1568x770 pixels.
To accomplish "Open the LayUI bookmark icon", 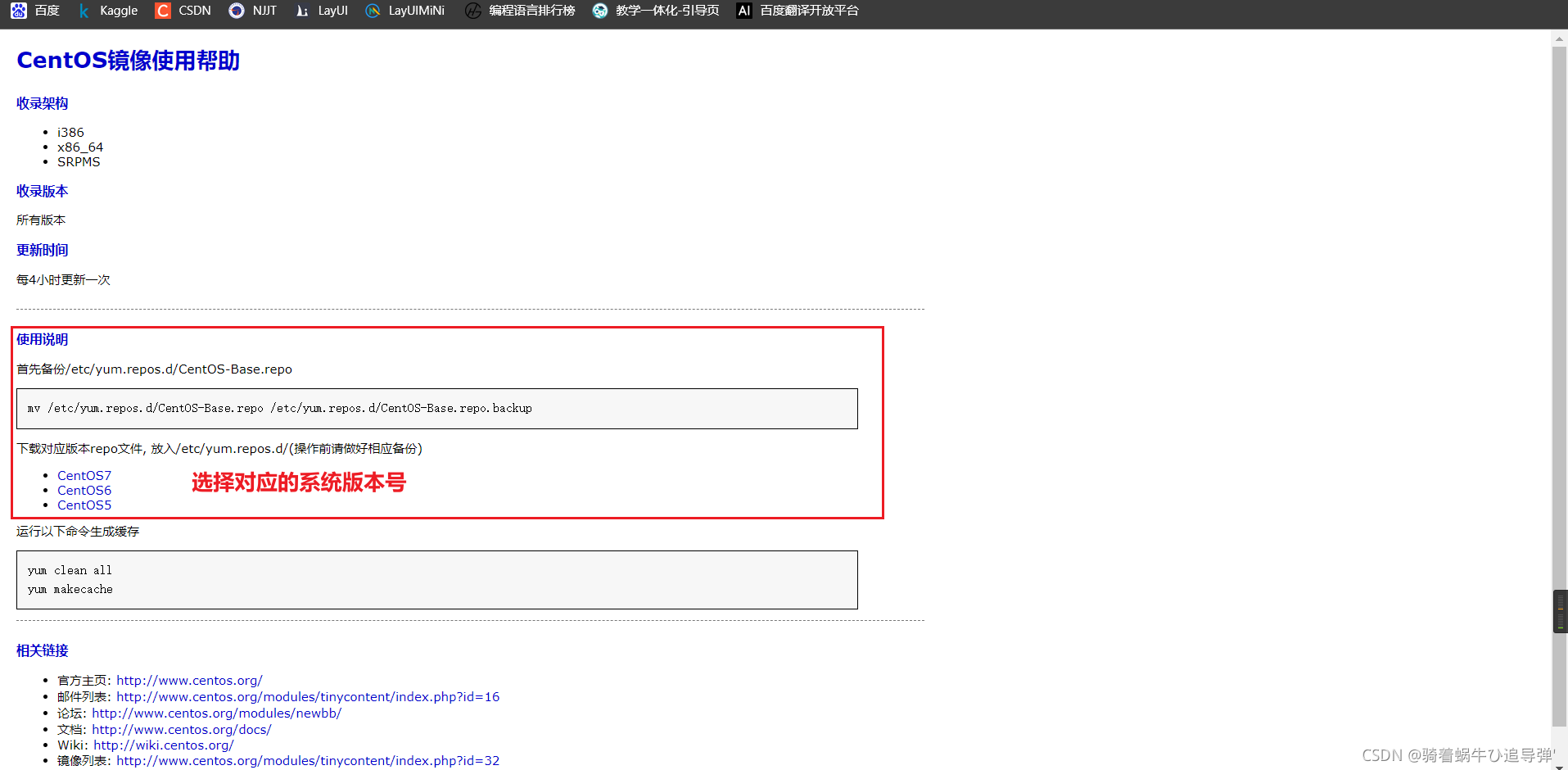I will 302,11.
